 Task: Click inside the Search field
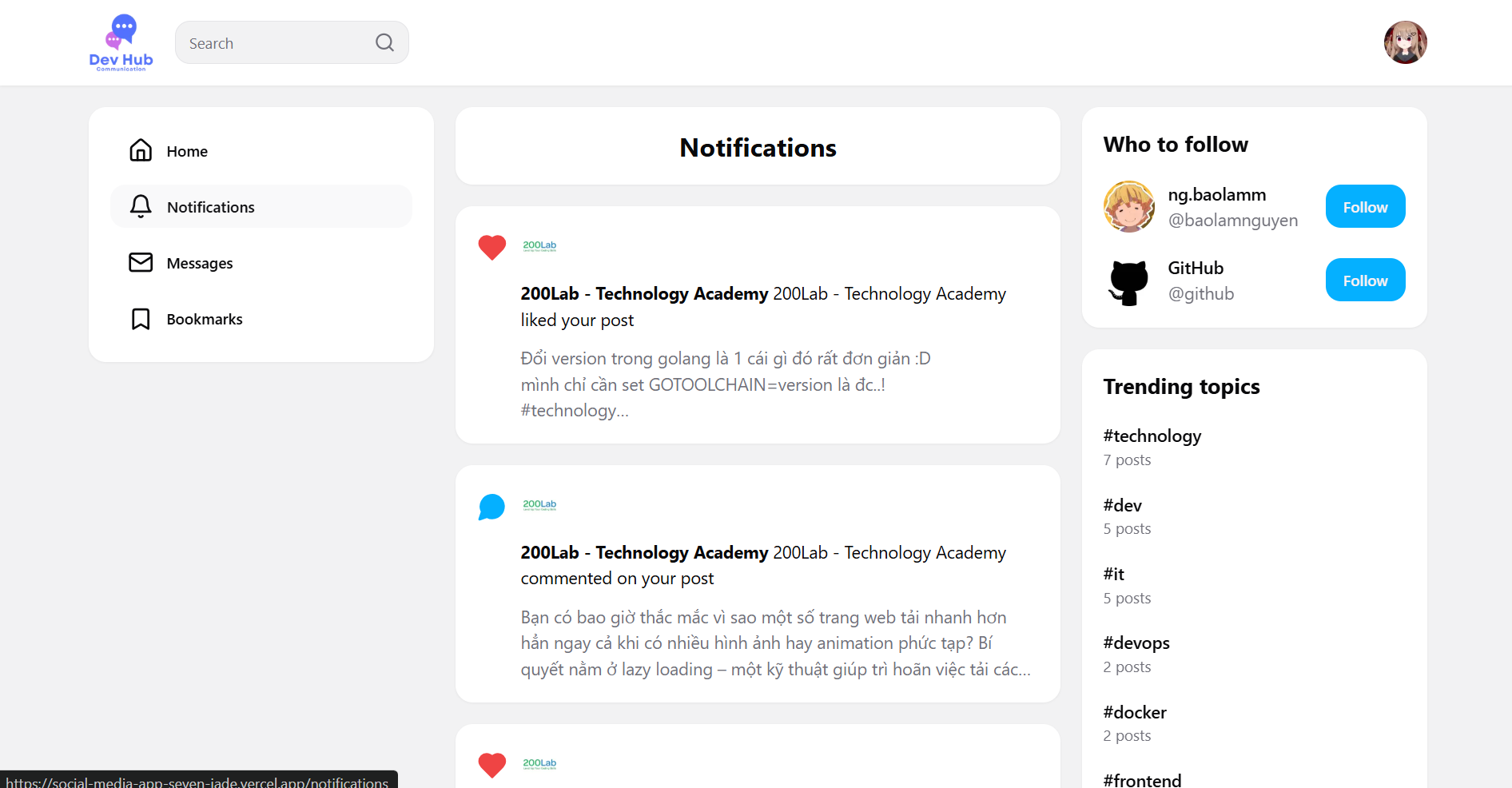pos(272,42)
